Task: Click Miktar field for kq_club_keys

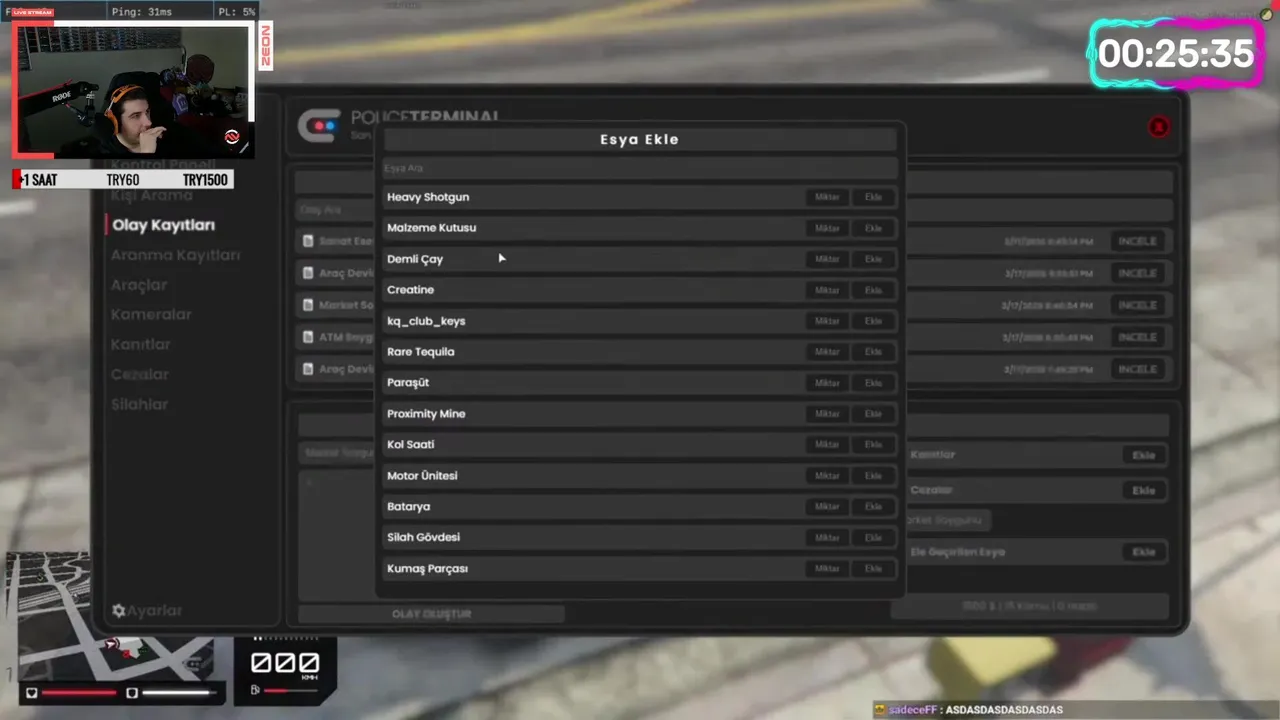Action: pos(827,322)
